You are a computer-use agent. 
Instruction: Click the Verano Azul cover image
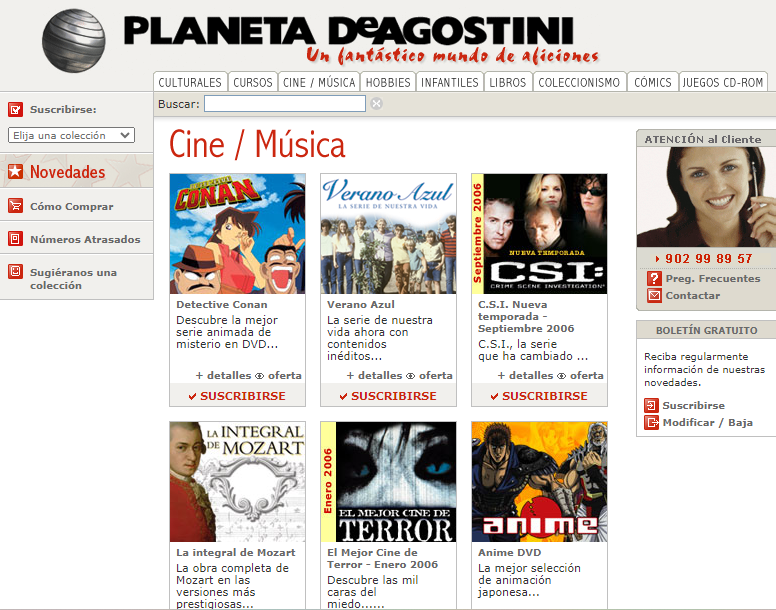point(388,234)
